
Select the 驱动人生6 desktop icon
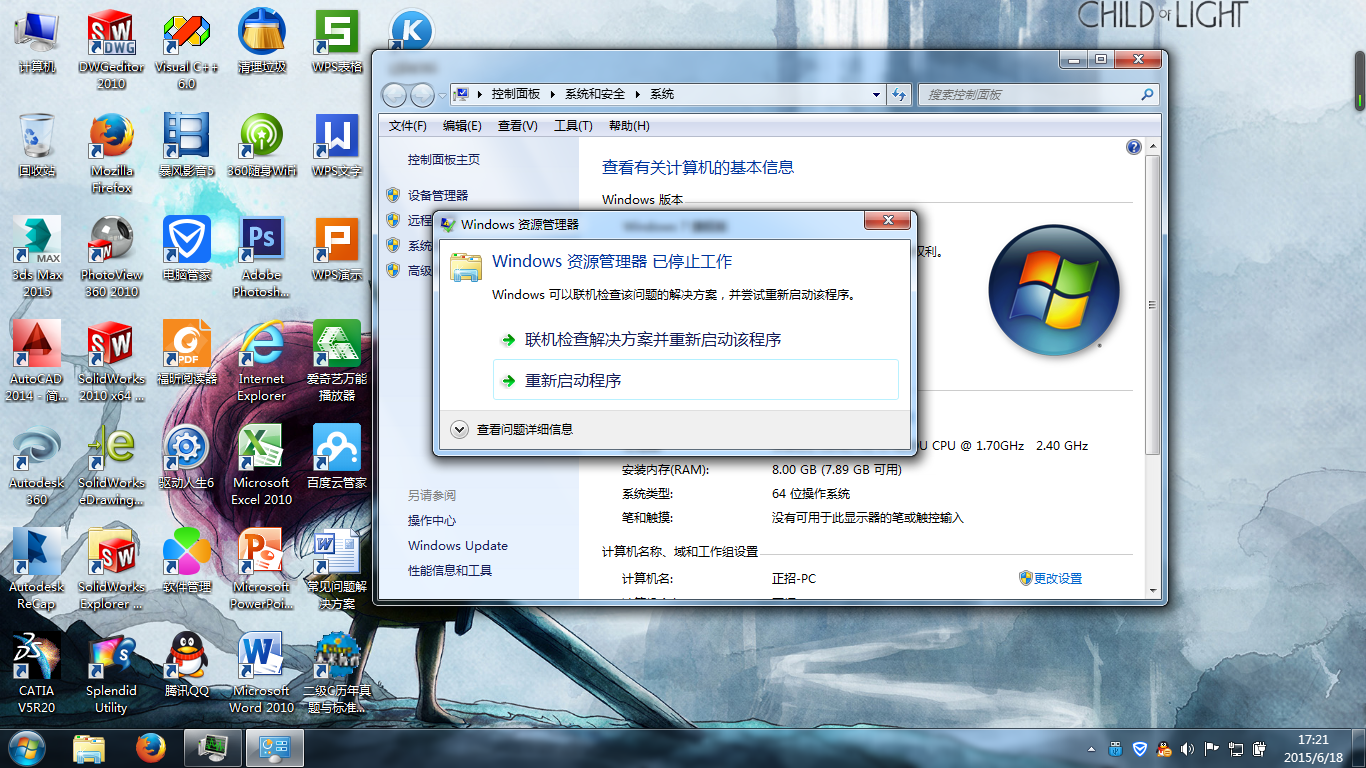(186, 458)
